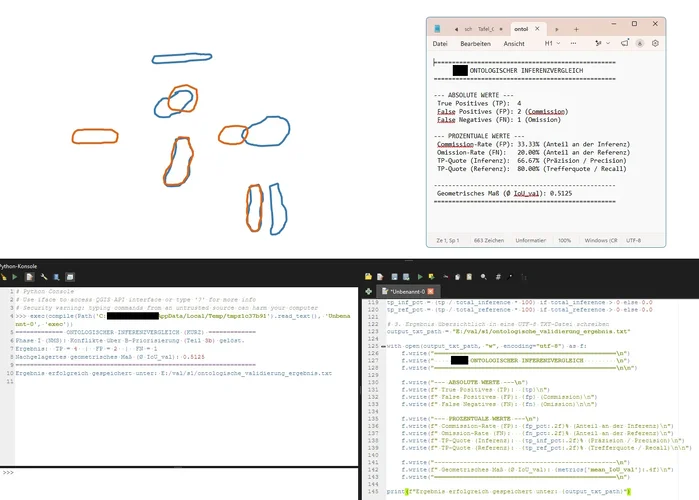Maximize the Notepad window

pos(634,24)
